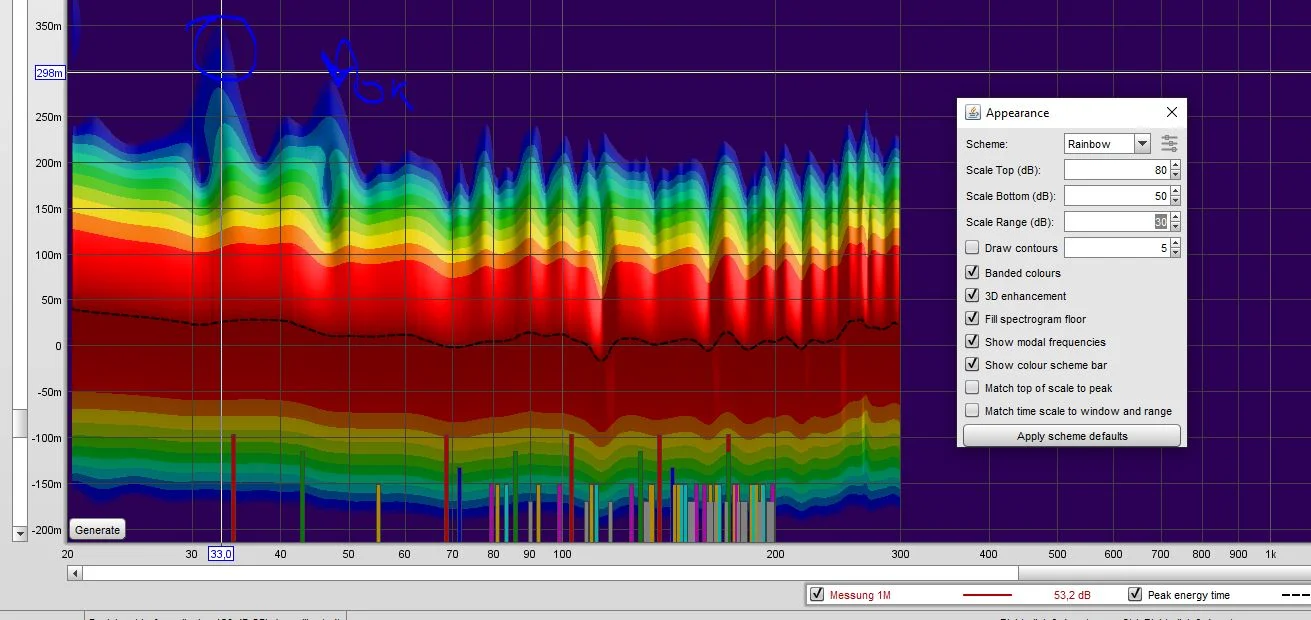This screenshot has height=620, width=1311.
Task: Click the left arrow of the horizontal scrollbar
Action: [x=74, y=573]
